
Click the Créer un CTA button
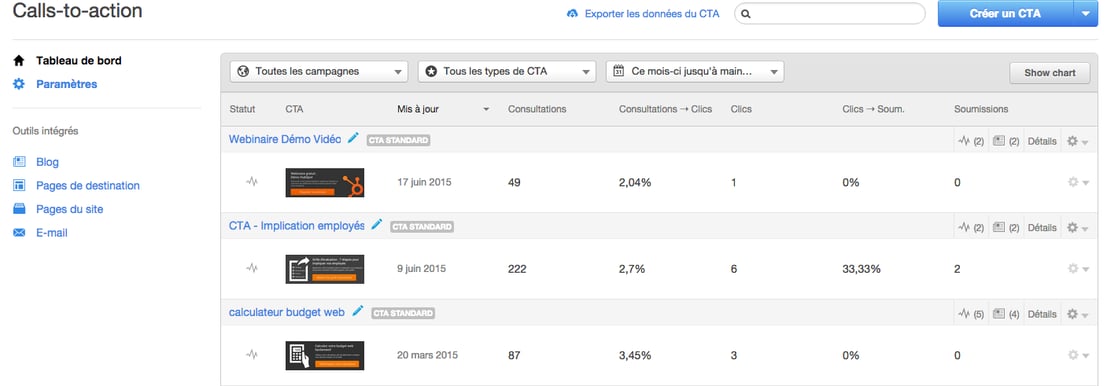[1005, 13]
